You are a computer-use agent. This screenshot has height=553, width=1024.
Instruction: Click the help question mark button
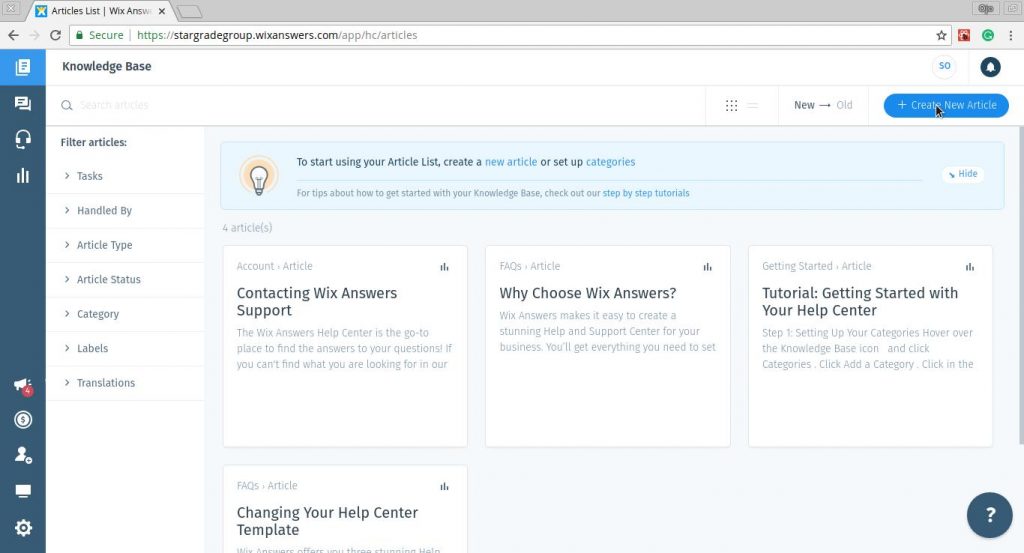989,515
